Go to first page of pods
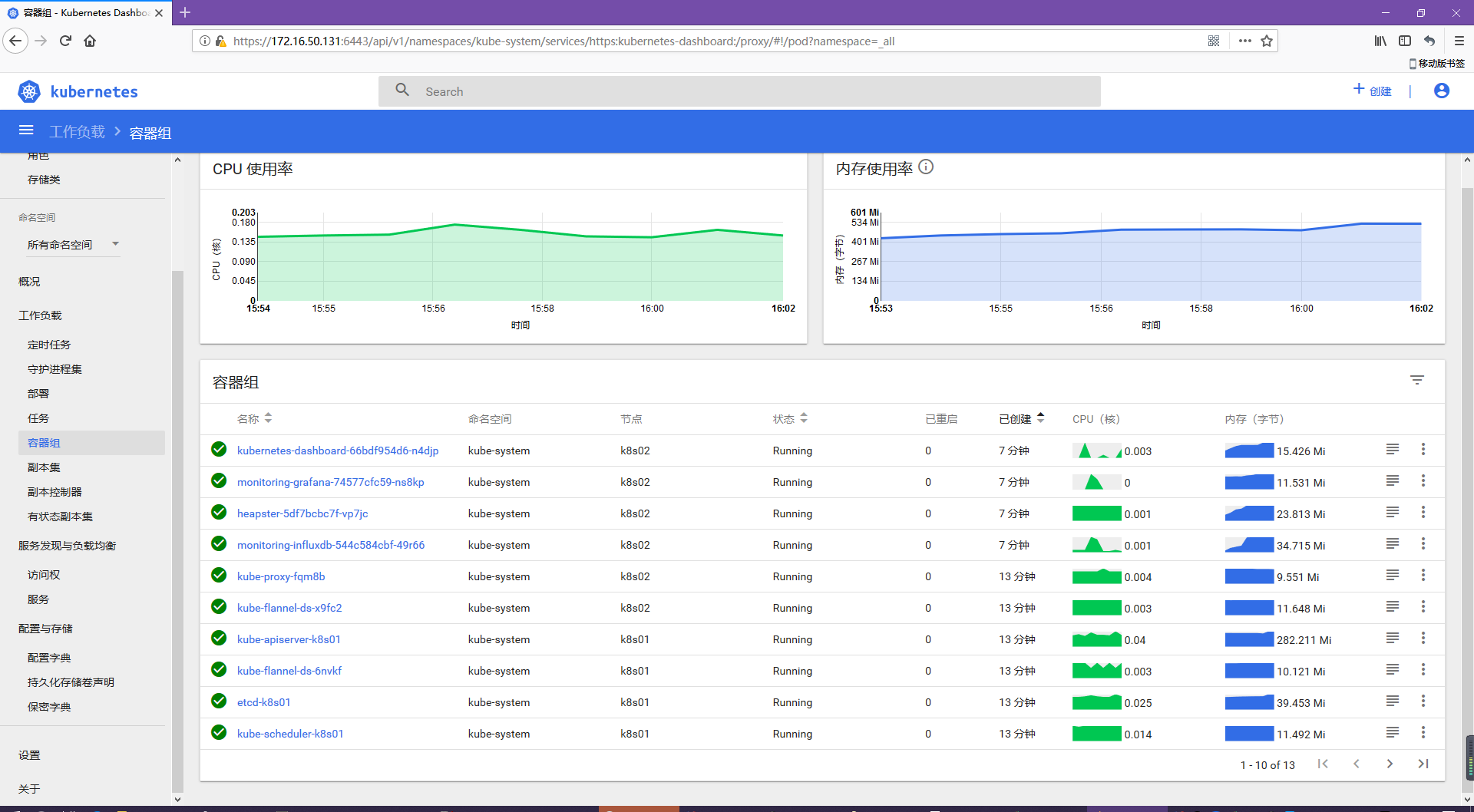1474x812 pixels. click(x=1323, y=764)
